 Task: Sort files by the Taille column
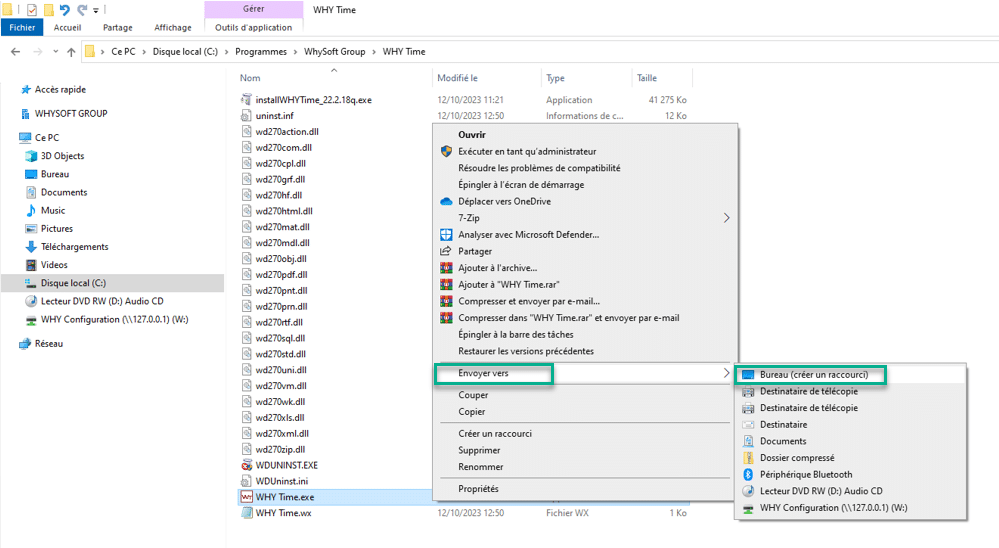647,78
